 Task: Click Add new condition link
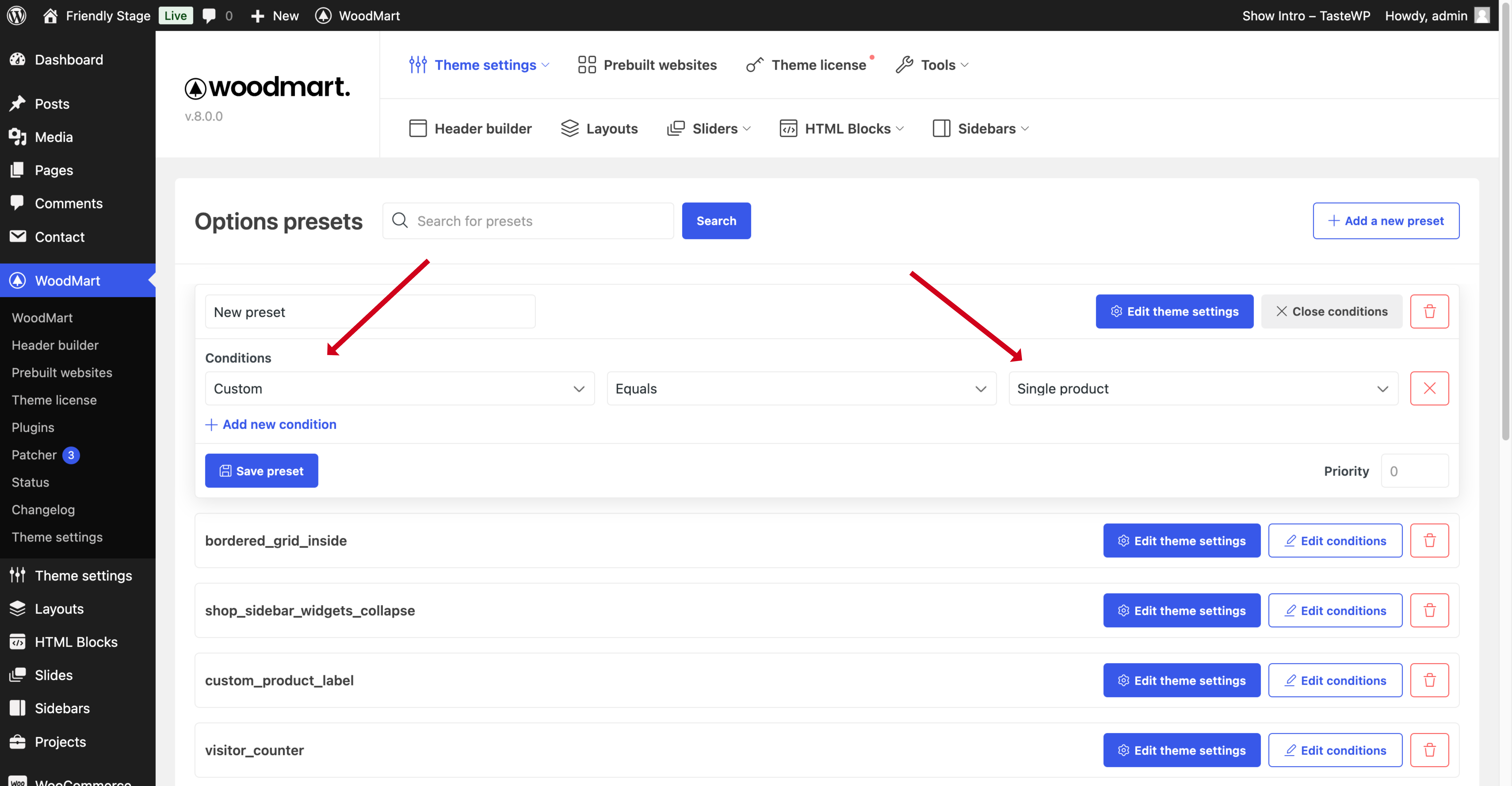click(270, 424)
